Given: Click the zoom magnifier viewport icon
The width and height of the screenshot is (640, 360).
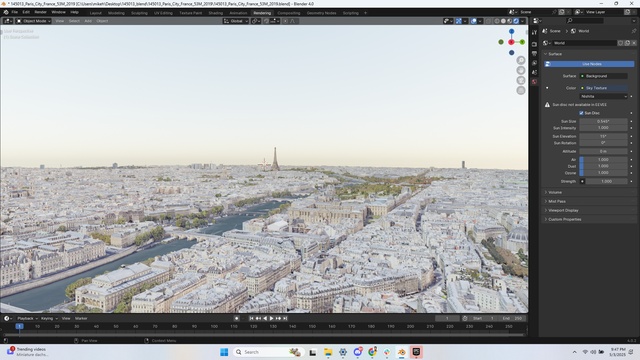Looking at the screenshot, I should (x=521, y=60).
